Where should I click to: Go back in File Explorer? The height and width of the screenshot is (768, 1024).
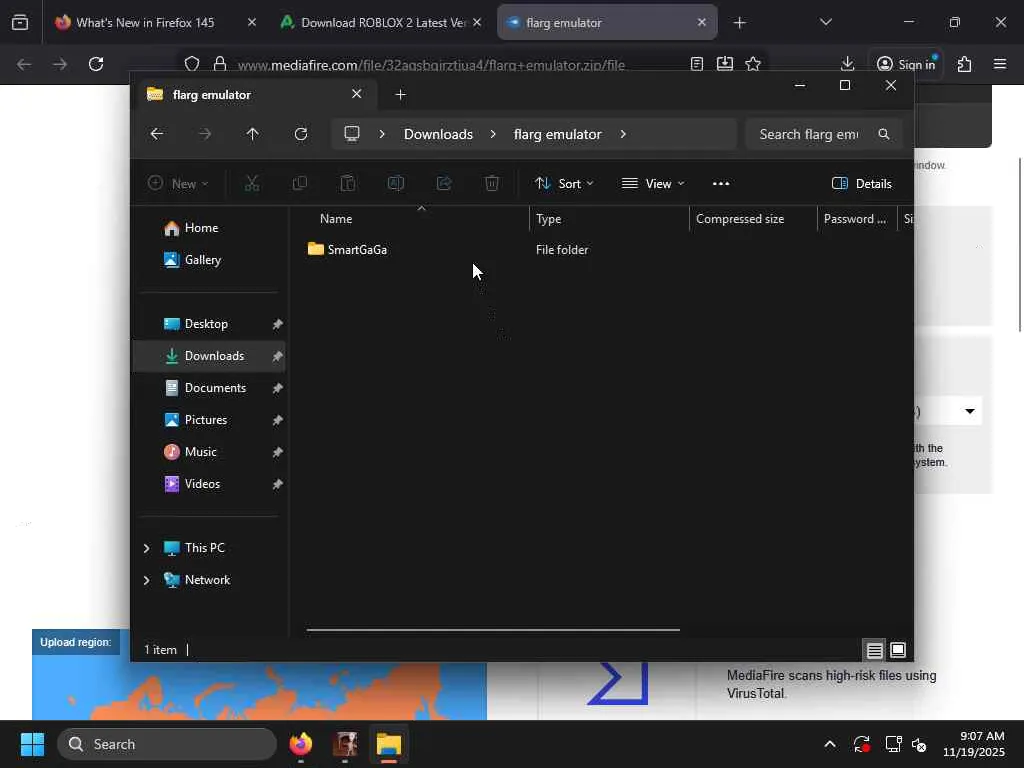coord(157,134)
